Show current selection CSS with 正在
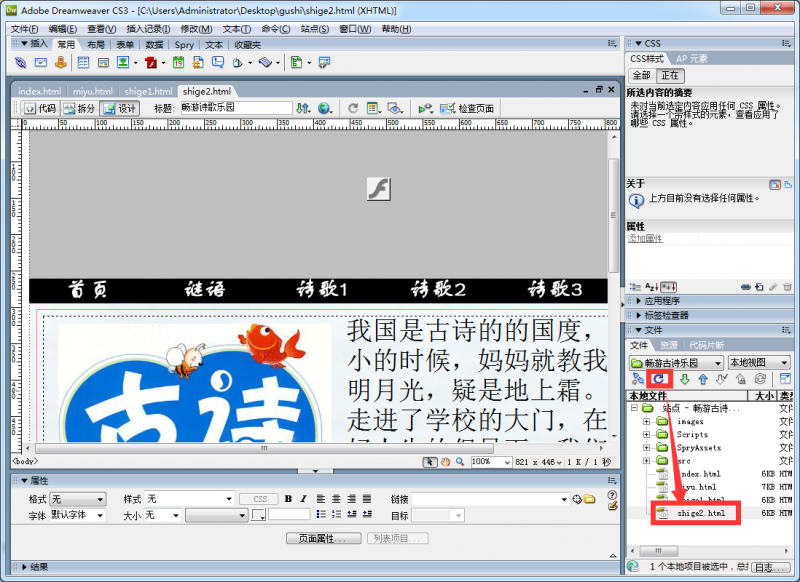The width and height of the screenshot is (800, 582). point(670,75)
